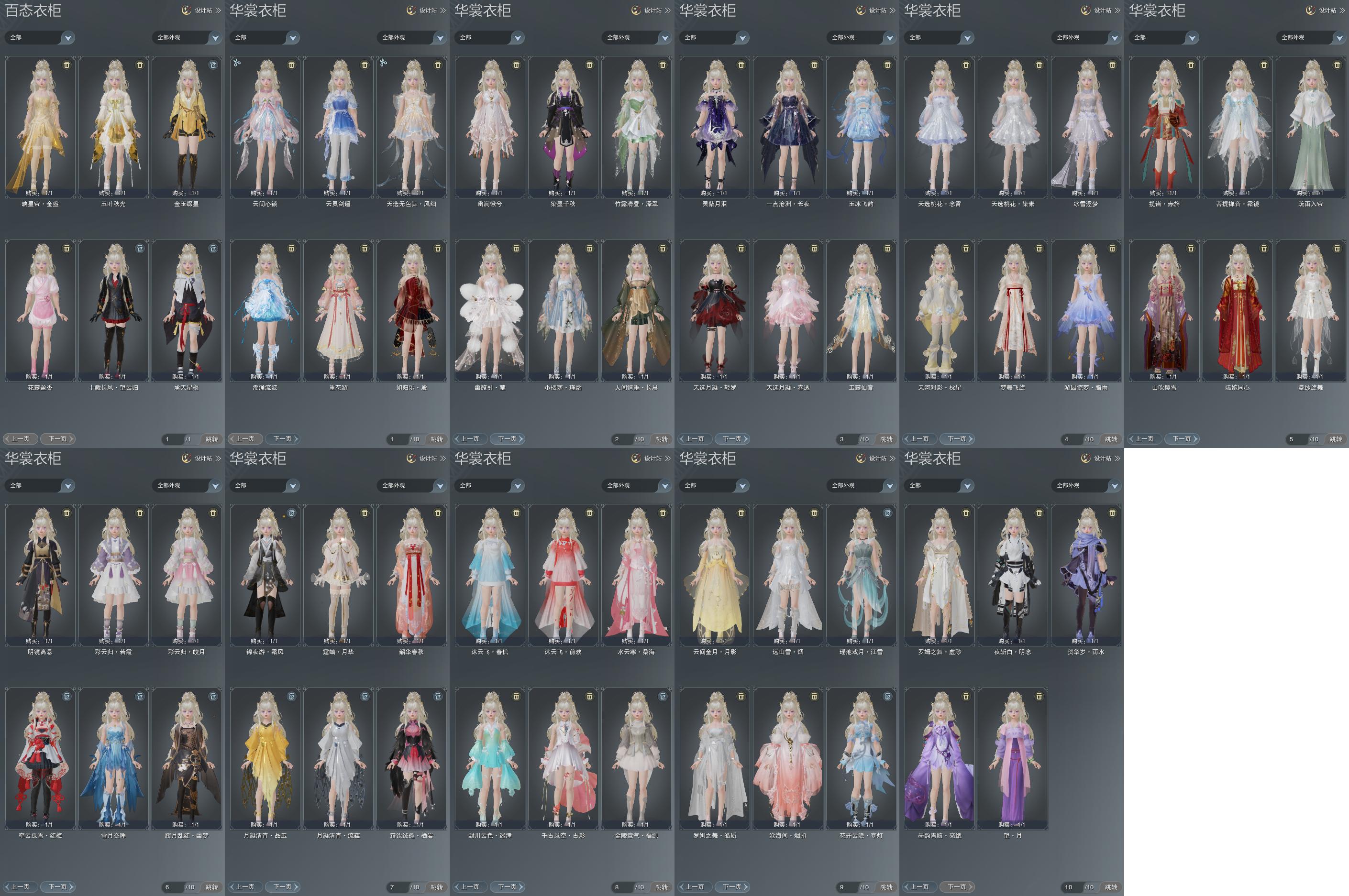The width and height of the screenshot is (1349, 896).
Task: Click crossed-out trash icon on 十载长风·望云归
Action: pyautogui.click(x=140, y=249)
